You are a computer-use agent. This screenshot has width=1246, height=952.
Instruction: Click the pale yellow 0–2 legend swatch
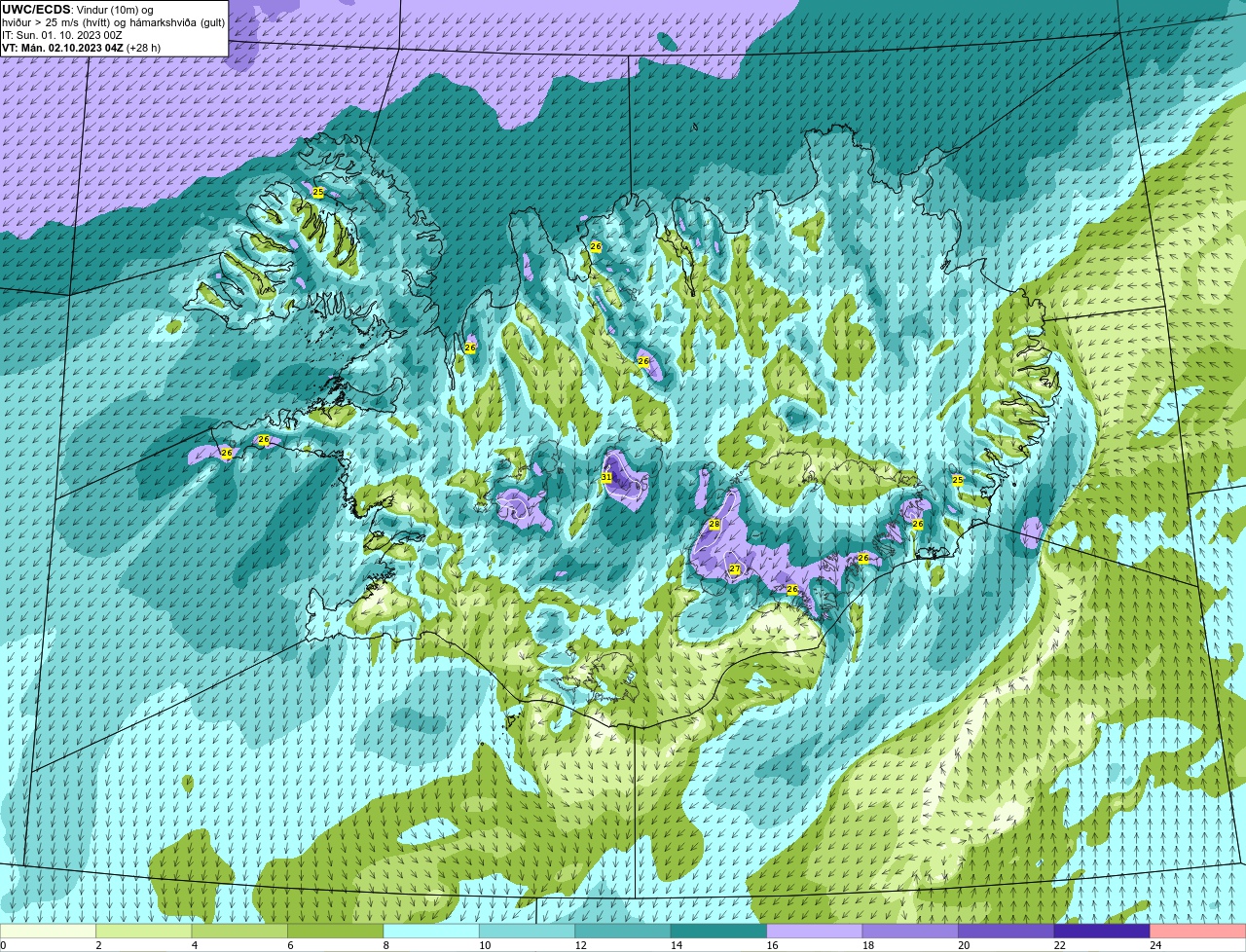pos(48,932)
